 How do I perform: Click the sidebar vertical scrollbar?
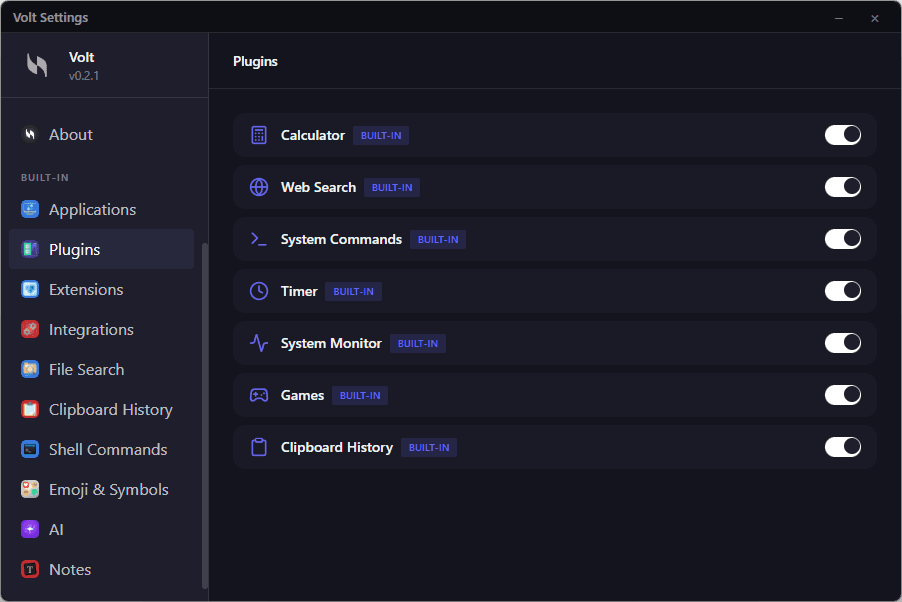204,416
